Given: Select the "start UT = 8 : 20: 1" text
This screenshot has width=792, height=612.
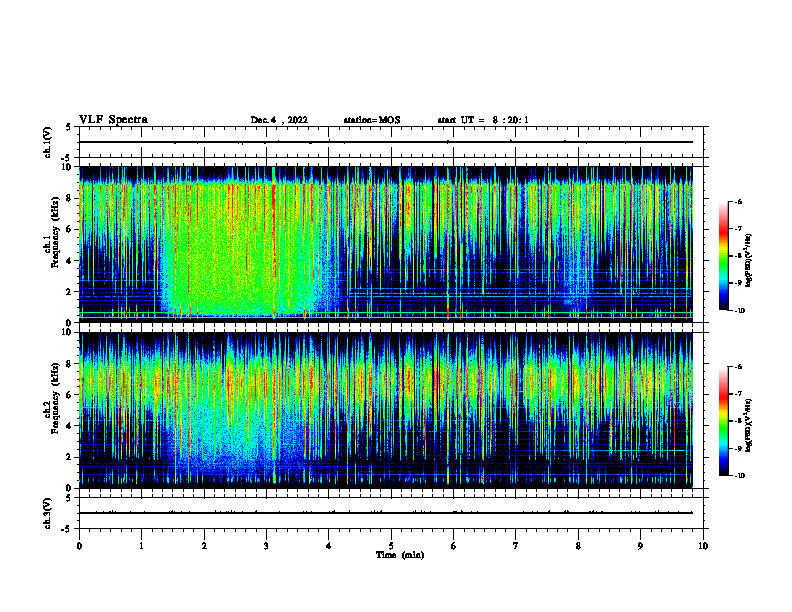Looking at the screenshot, I should coord(483,120).
